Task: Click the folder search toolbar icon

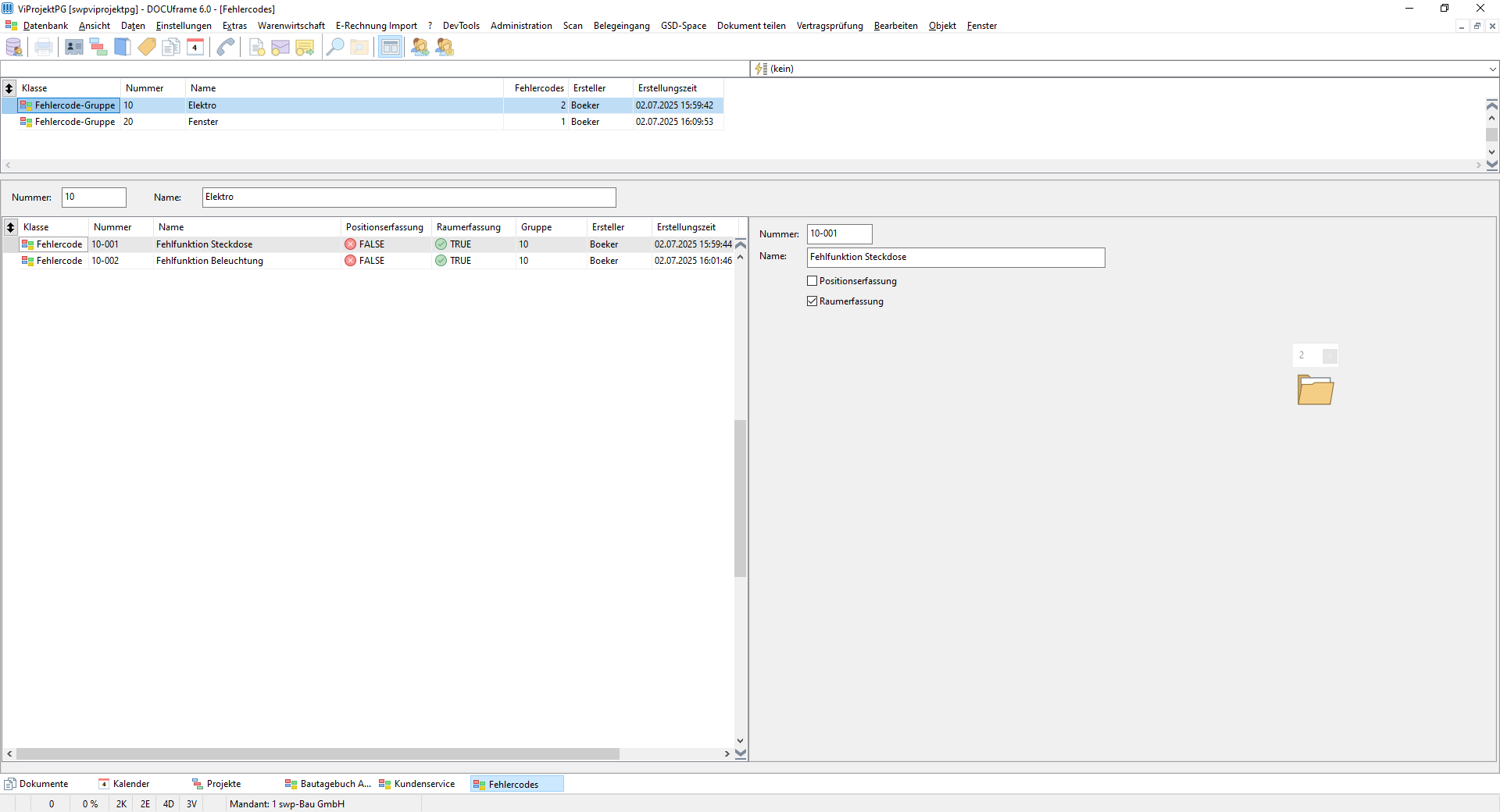Action: click(x=359, y=48)
